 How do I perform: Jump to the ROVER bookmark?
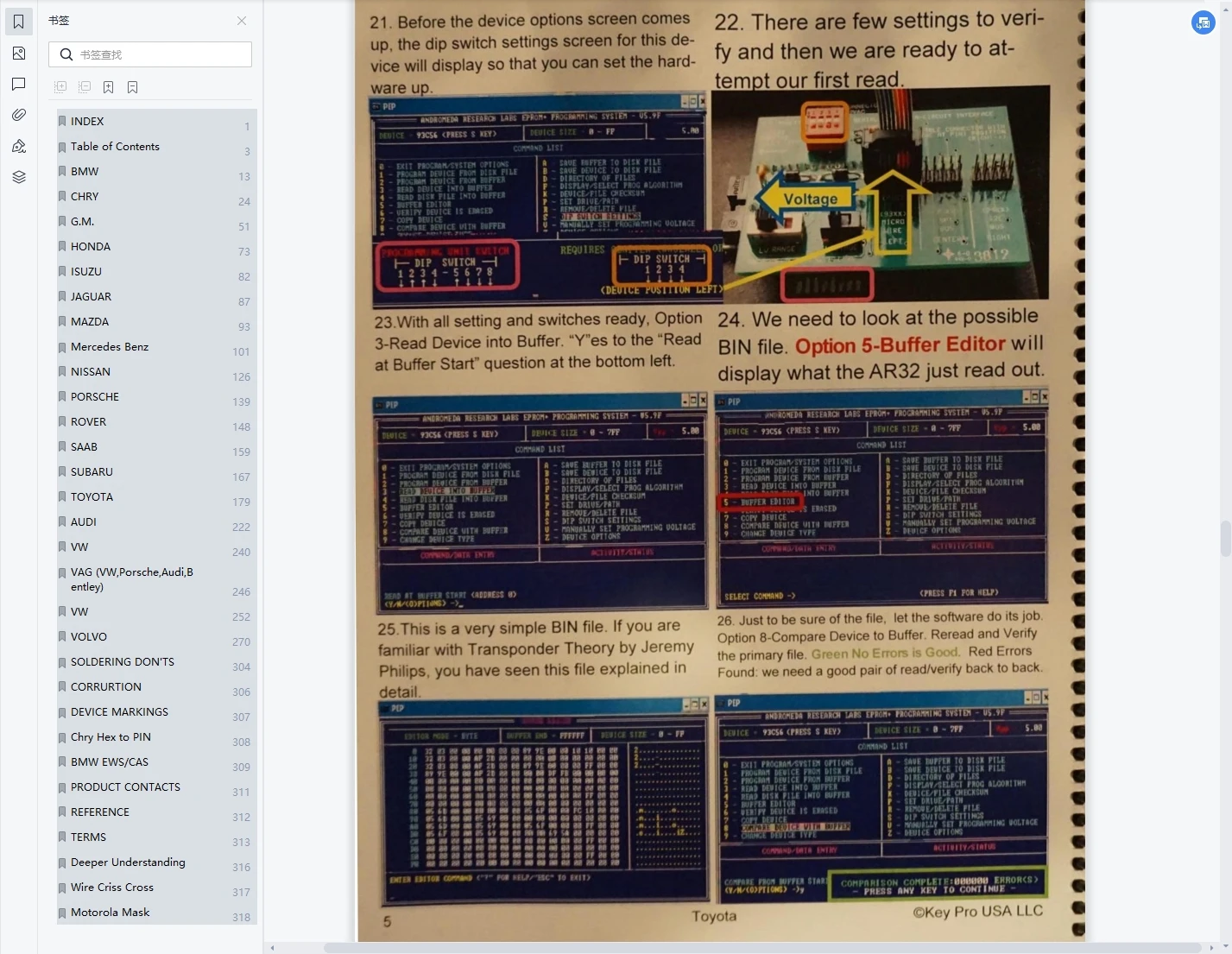click(x=157, y=422)
